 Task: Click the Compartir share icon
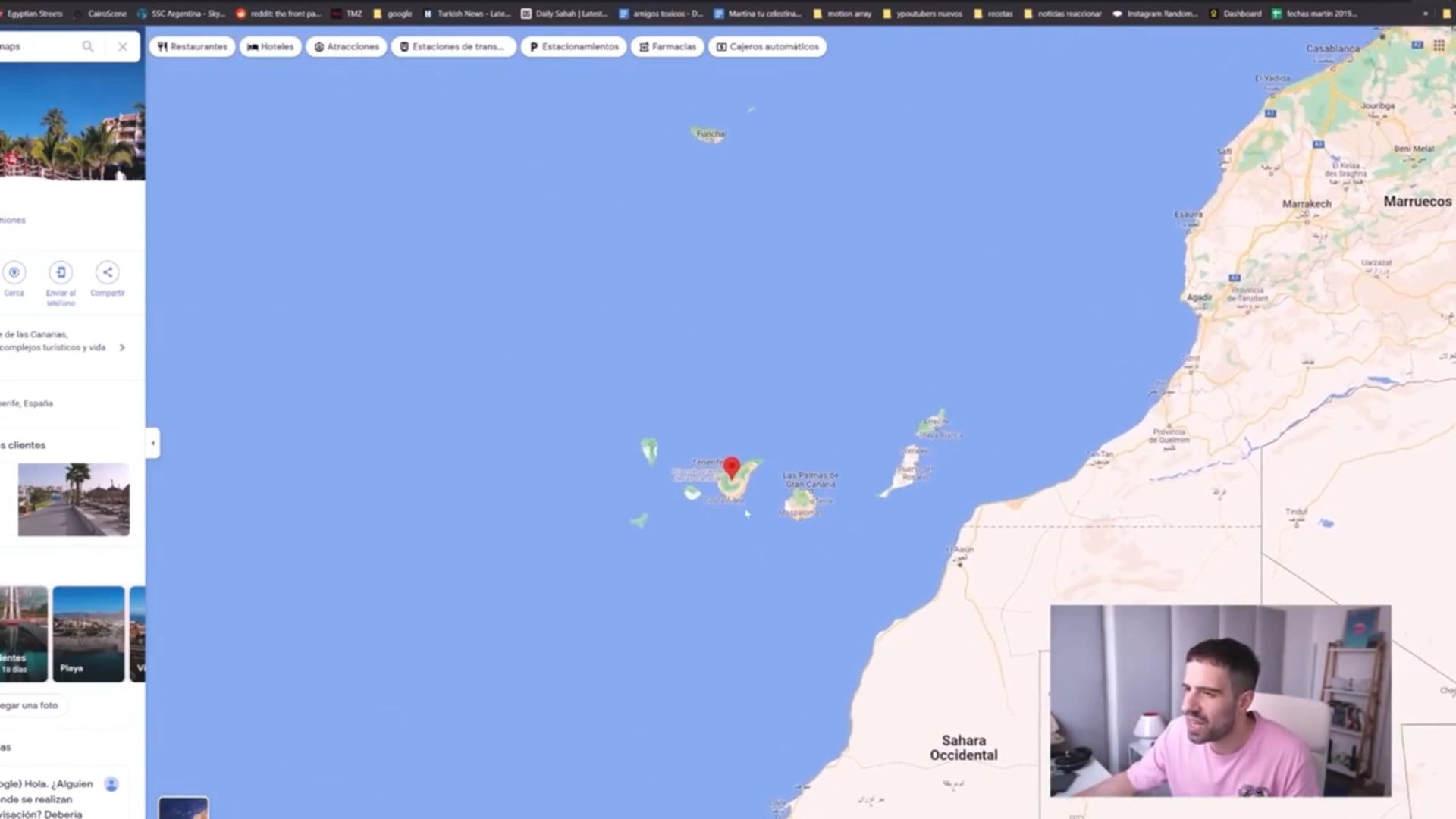[108, 273]
